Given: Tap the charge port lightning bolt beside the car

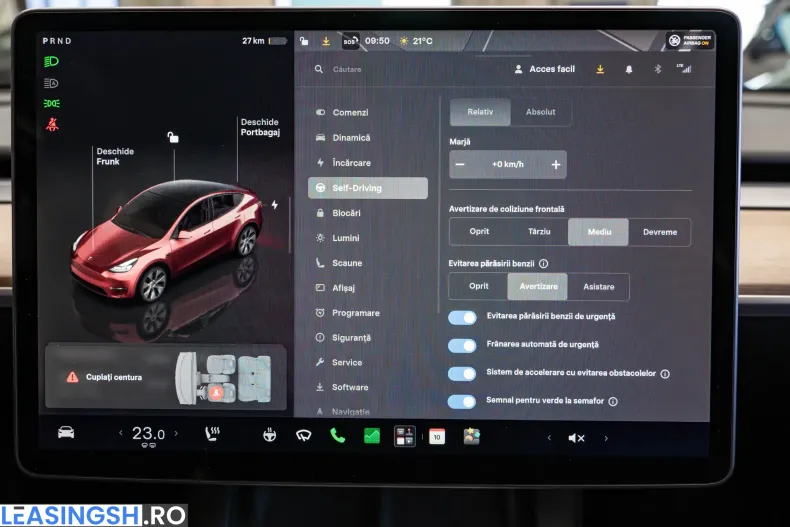Looking at the screenshot, I should coord(275,205).
